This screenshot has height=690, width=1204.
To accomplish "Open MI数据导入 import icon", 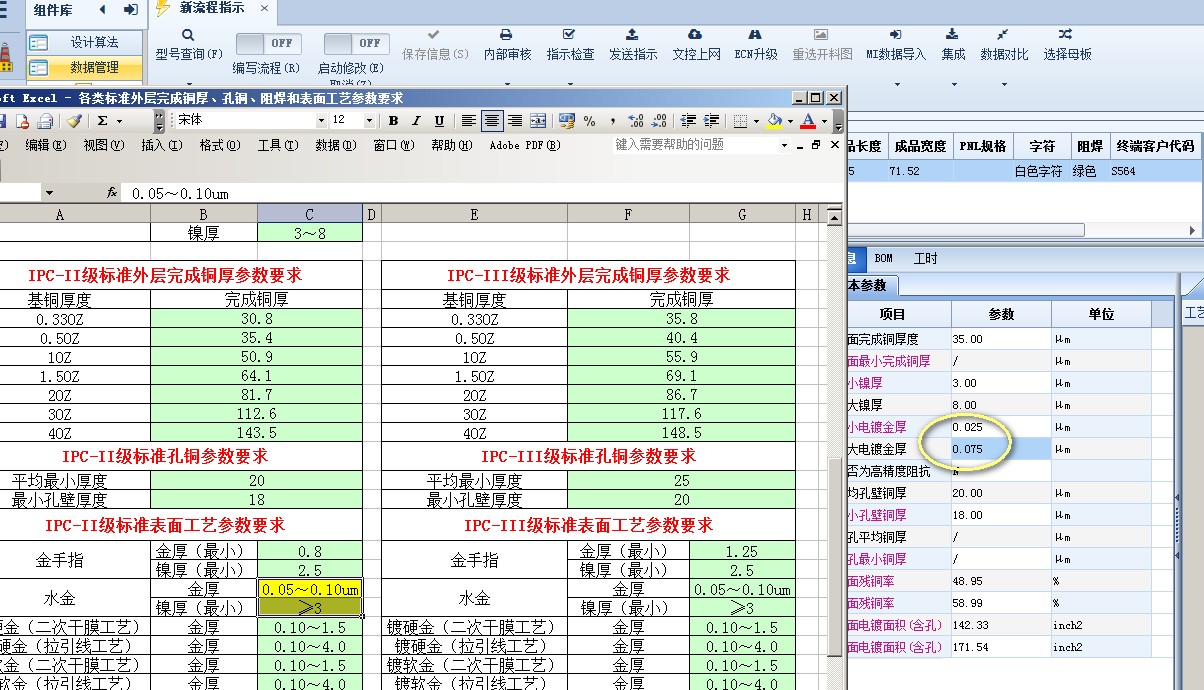I will (895, 35).
